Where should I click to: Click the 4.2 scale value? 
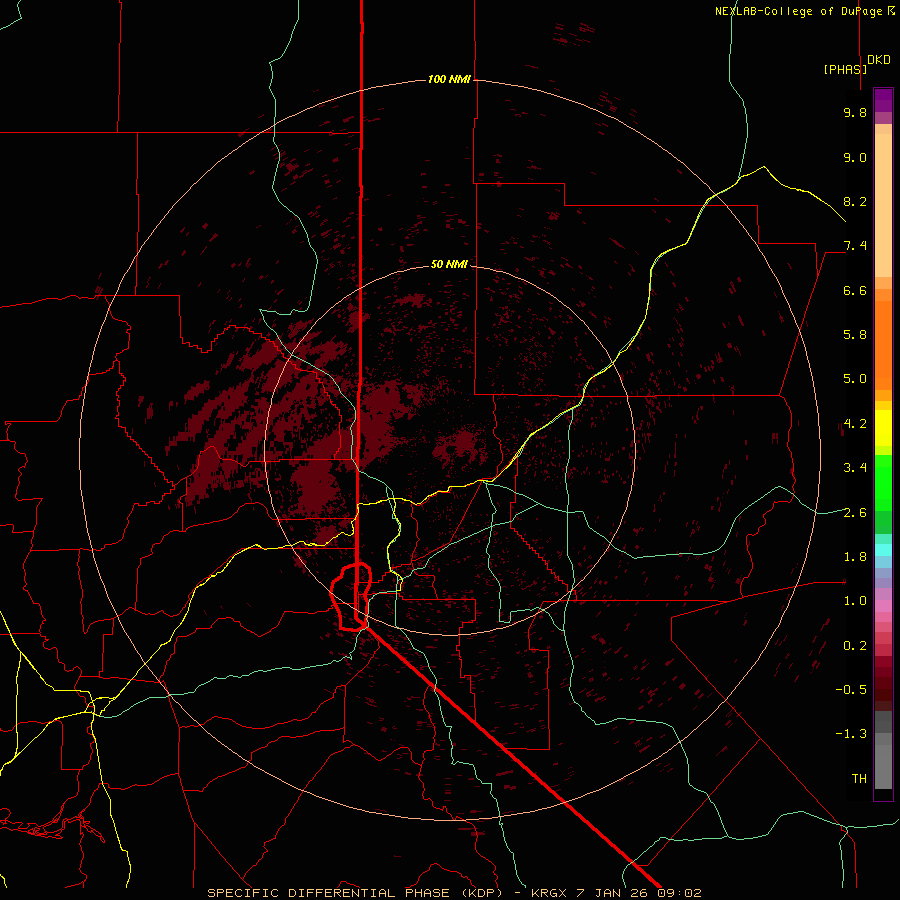855,424
